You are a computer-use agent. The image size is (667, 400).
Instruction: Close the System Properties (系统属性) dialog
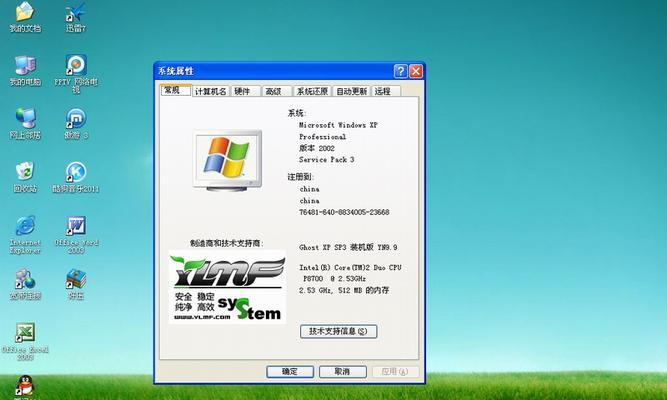416,71
